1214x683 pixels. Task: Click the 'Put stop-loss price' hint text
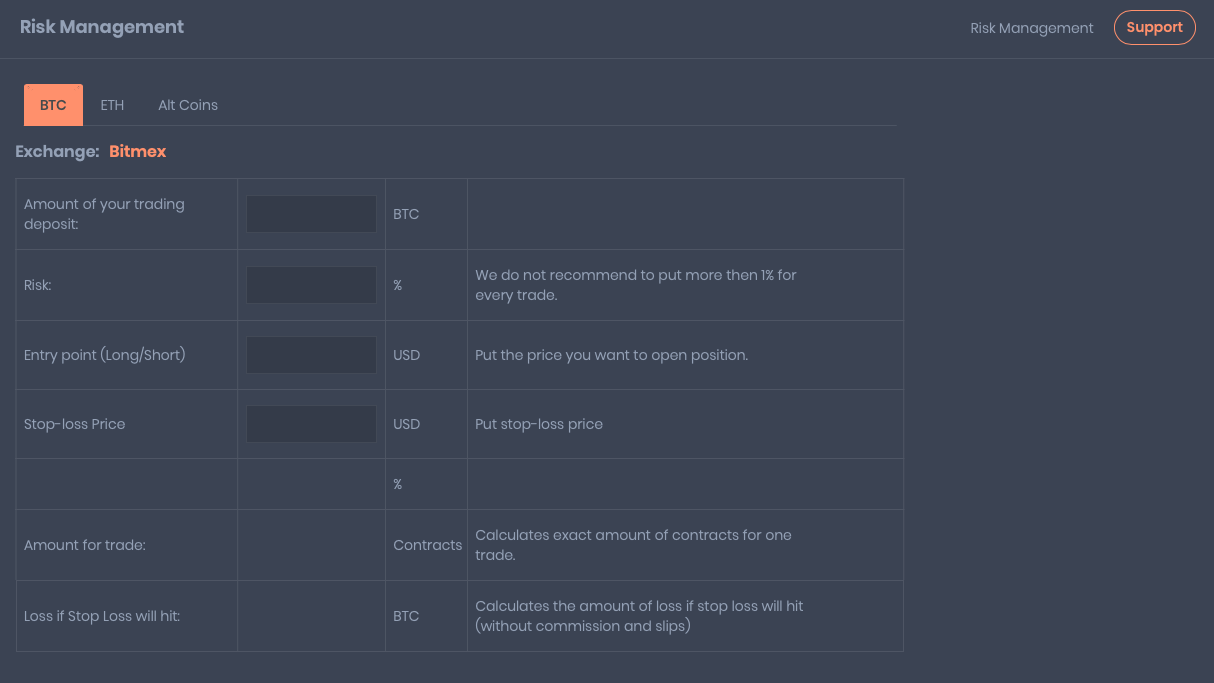point(539,424)
